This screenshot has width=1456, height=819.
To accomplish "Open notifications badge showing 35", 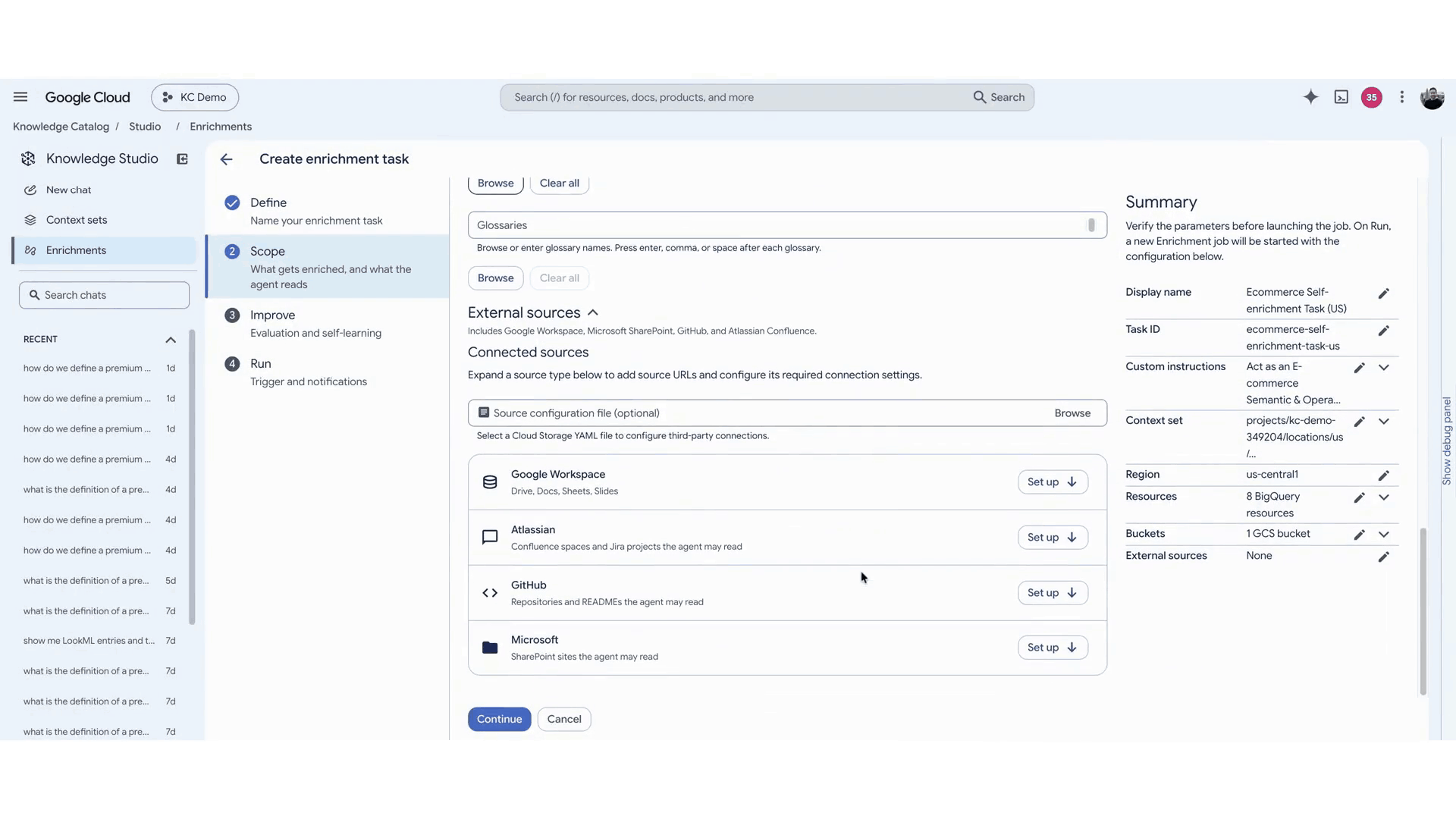I will coord(1371,97).
